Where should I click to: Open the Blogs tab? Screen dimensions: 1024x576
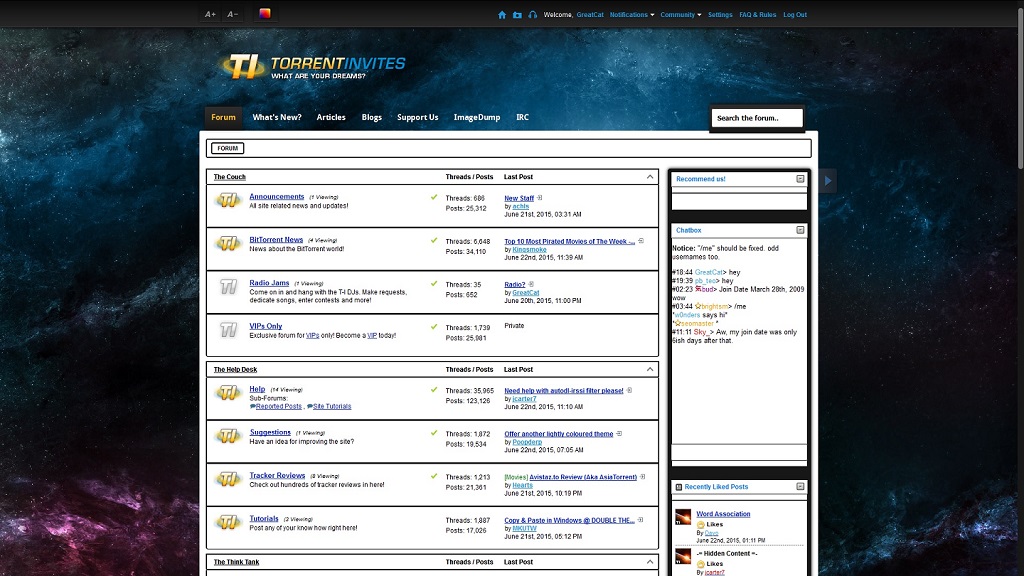point(372,118)
